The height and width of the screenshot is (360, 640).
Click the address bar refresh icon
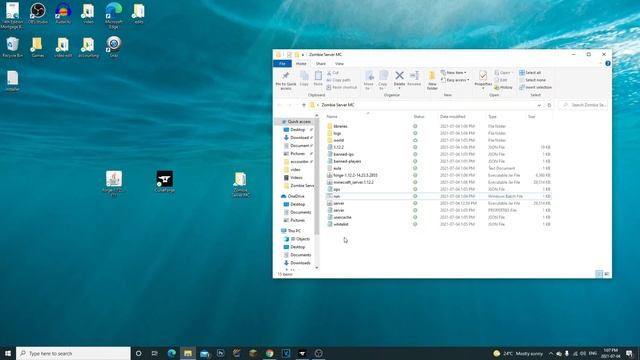point(549,105)
